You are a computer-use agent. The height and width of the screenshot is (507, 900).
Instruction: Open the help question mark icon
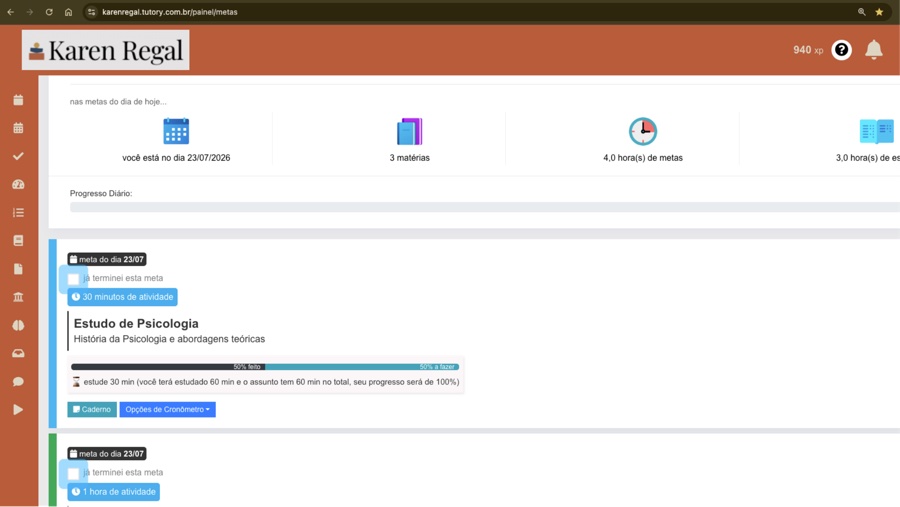841,50
